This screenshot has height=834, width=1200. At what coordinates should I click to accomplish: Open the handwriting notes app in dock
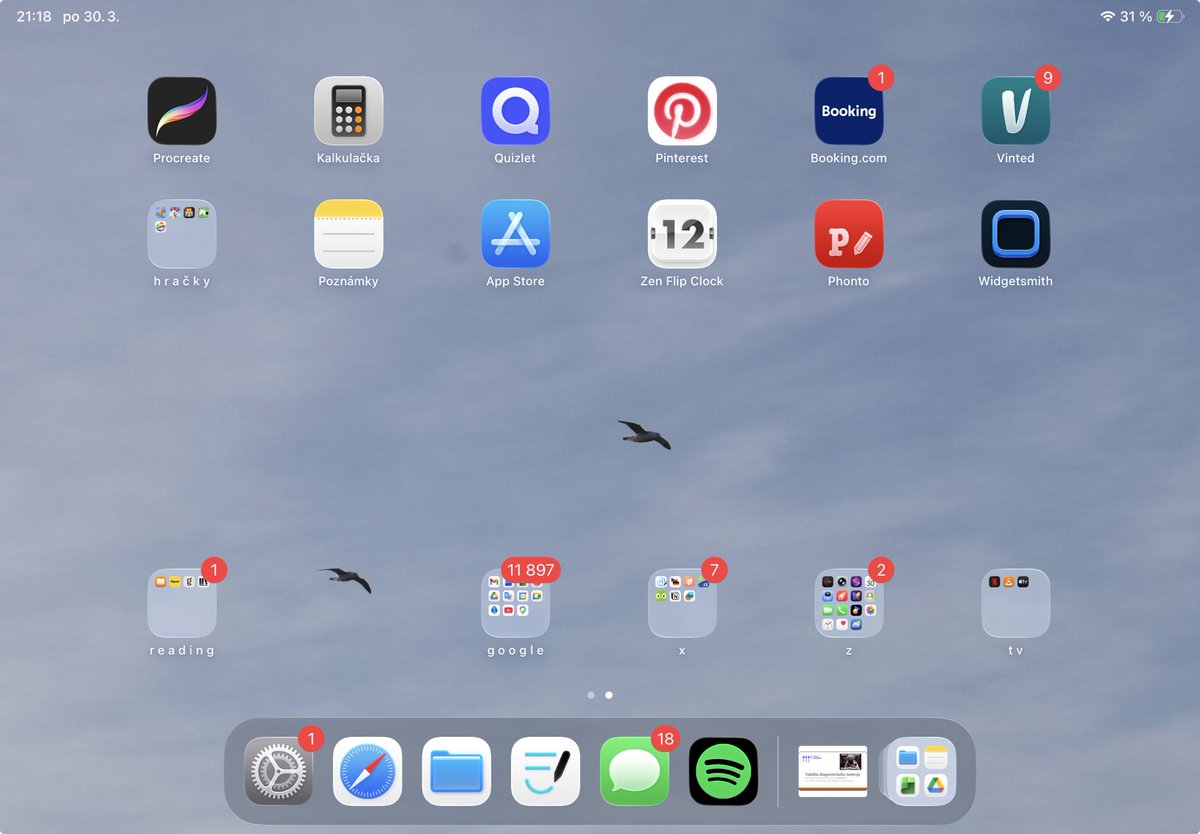pyautogui.click(x=545, y=771)
